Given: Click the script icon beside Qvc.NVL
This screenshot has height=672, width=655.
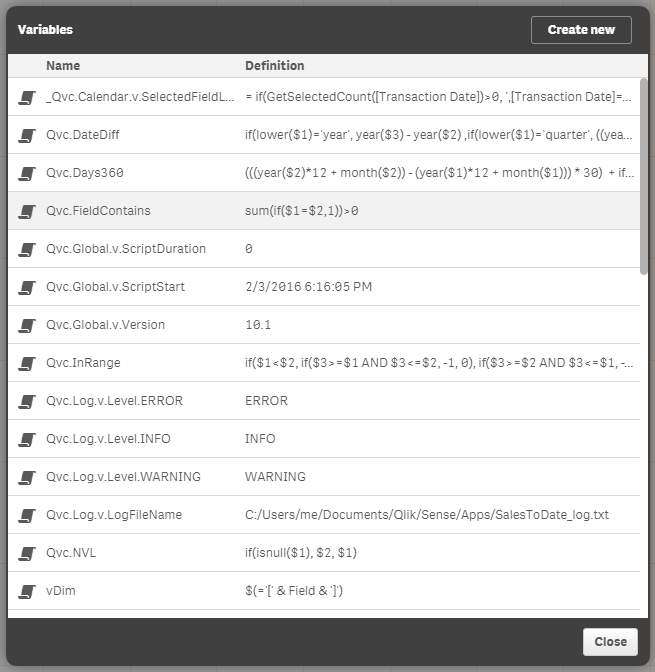Looking at the screenshot, I should [x=27, y=553].
